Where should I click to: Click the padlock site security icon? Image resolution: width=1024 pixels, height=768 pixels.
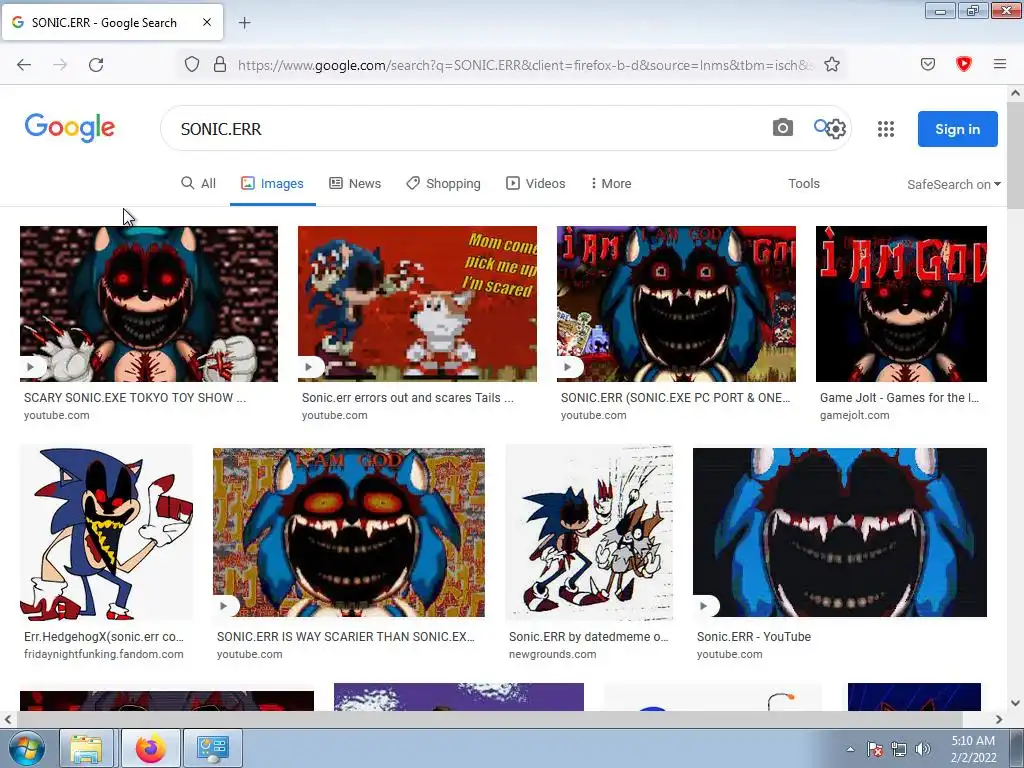220,64
